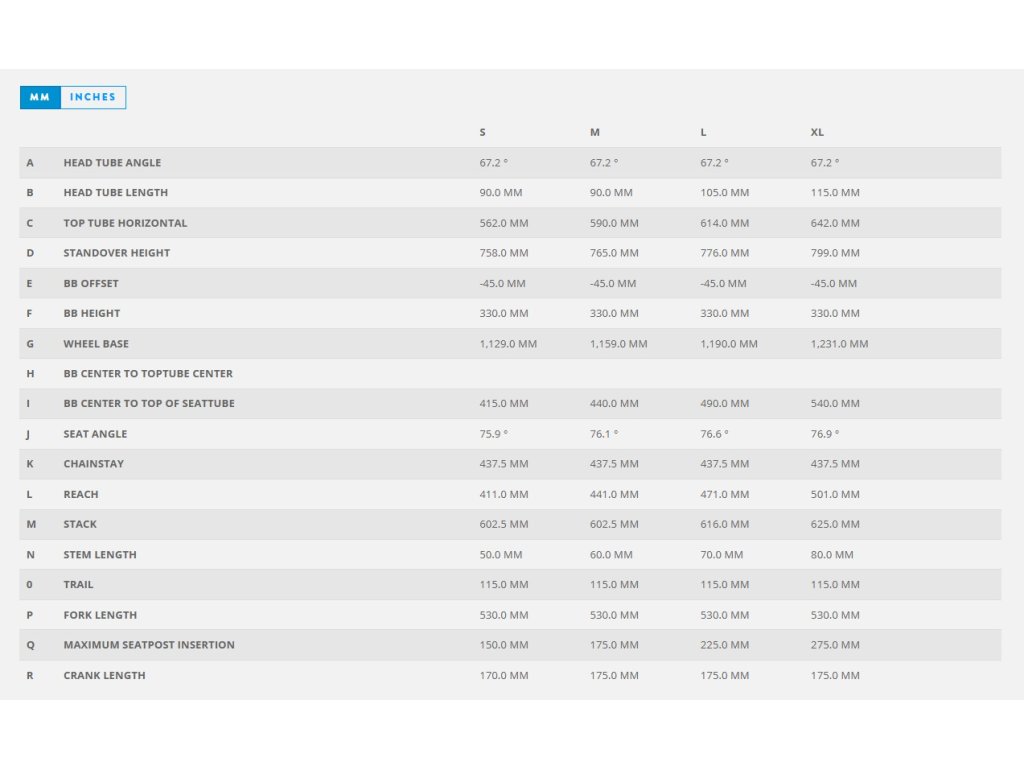Click standover height 758.0 MM

click(504, 253)
